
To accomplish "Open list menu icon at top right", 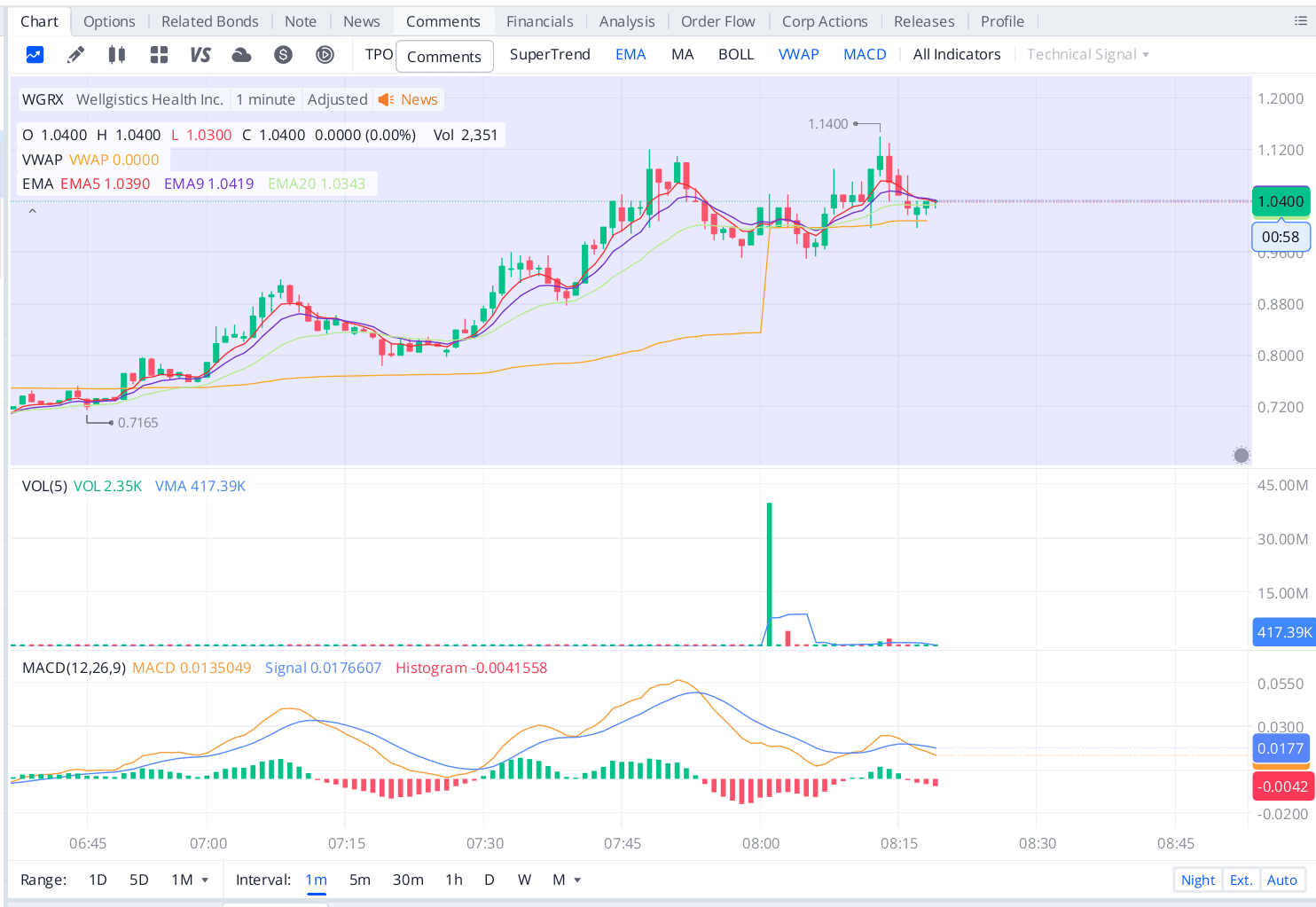I will 1300,21.
